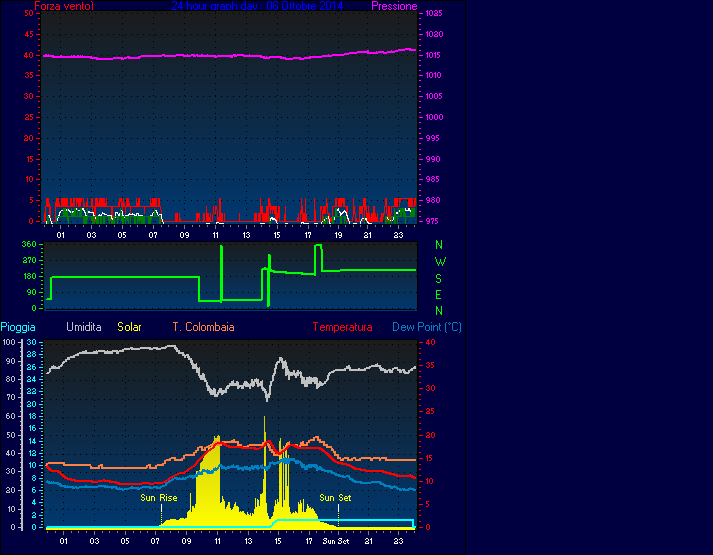Click the 13 hour tick on wind chart
The height and width of the screenshot is (555, 713).
246,235
